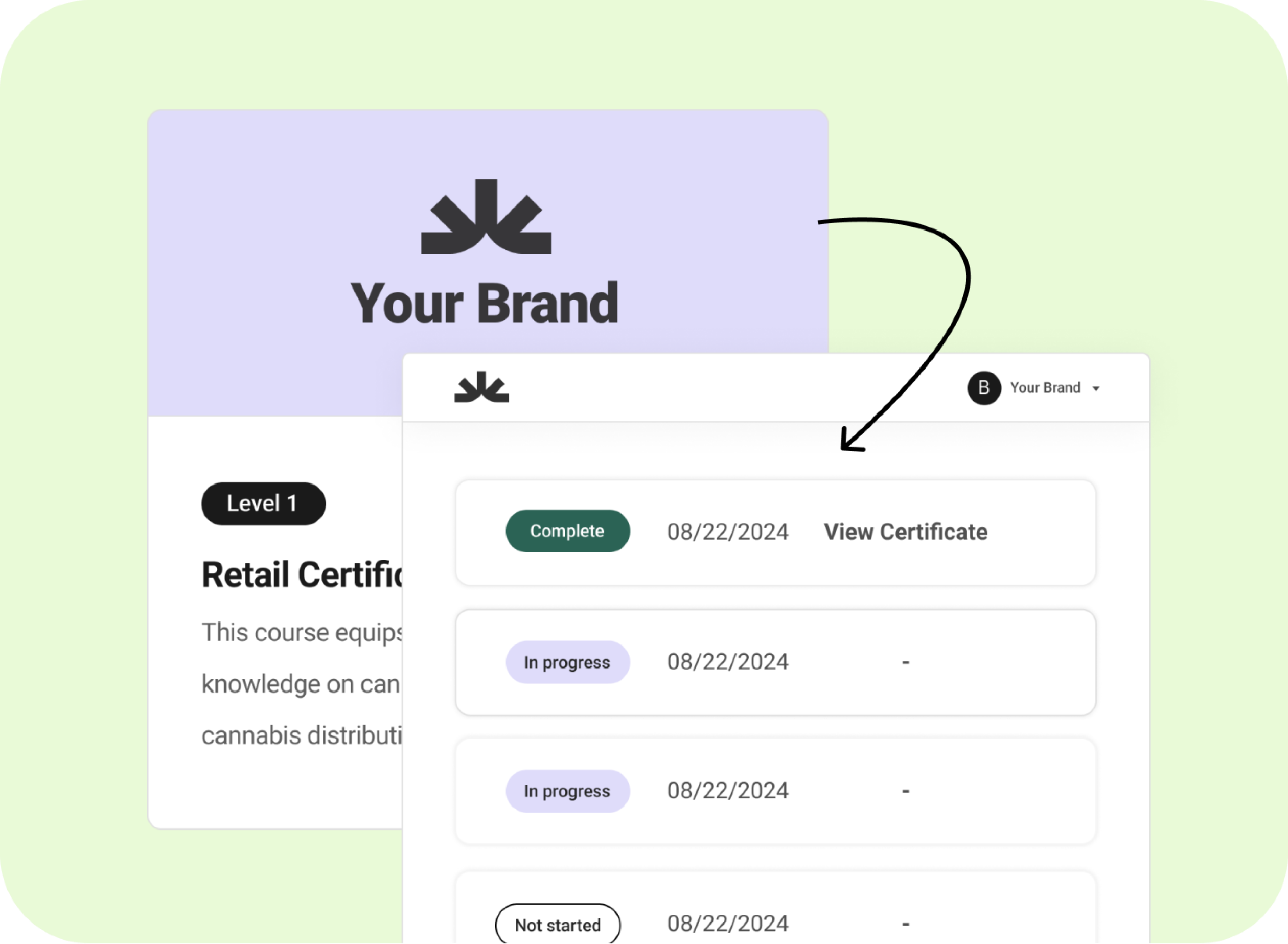Click the small logo in dashboard header
1288x944 pixels.
481,387
